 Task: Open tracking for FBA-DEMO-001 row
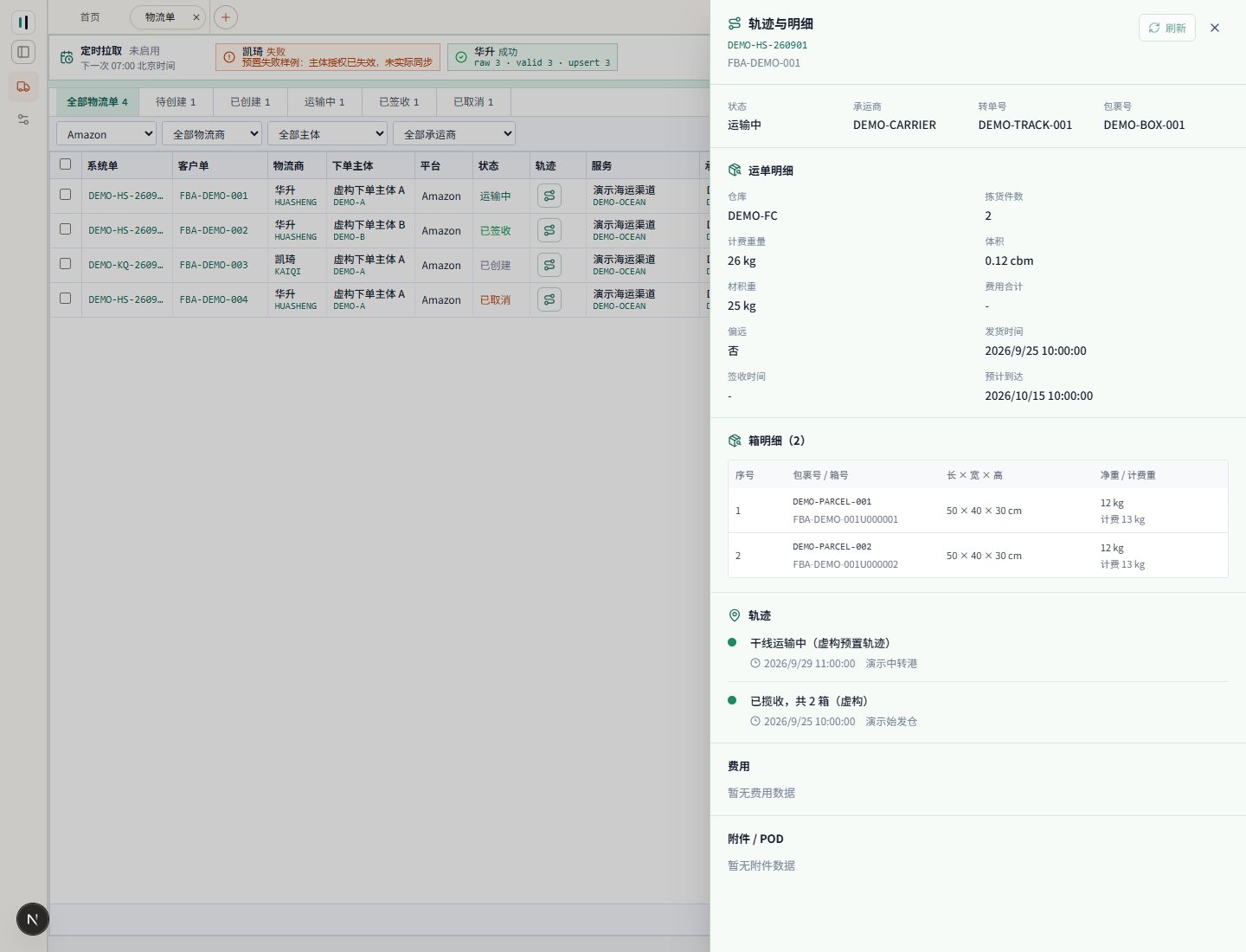pyautogui.click(x=549, y=196)
